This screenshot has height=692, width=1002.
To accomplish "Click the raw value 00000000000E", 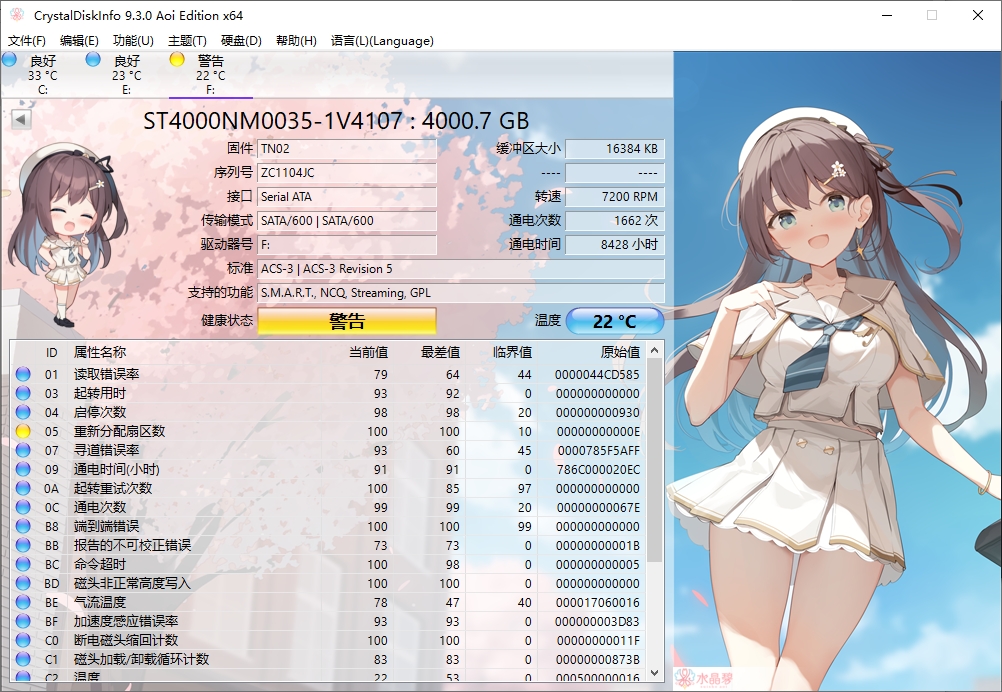I will pyautogui.click(x=598, y=431).
